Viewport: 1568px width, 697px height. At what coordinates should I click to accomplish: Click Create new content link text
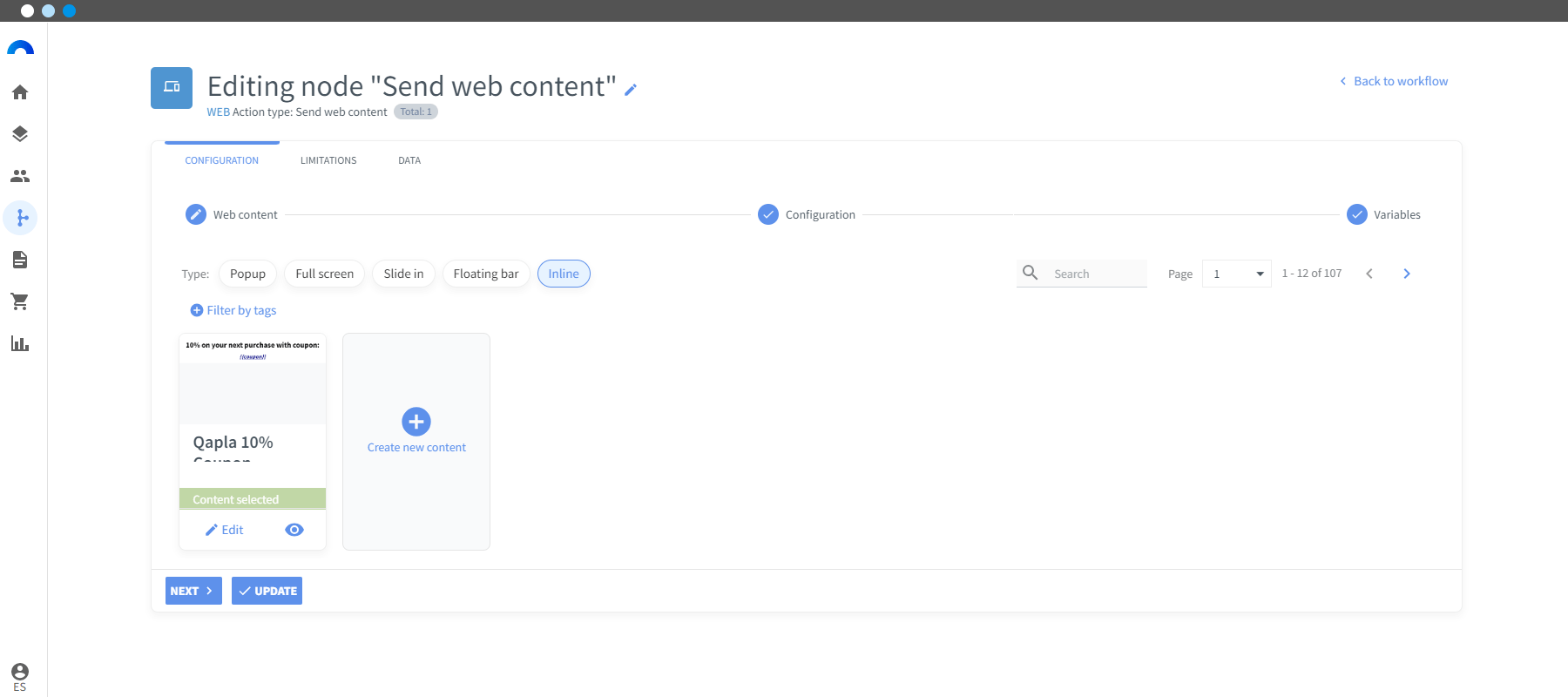point(416,448)
